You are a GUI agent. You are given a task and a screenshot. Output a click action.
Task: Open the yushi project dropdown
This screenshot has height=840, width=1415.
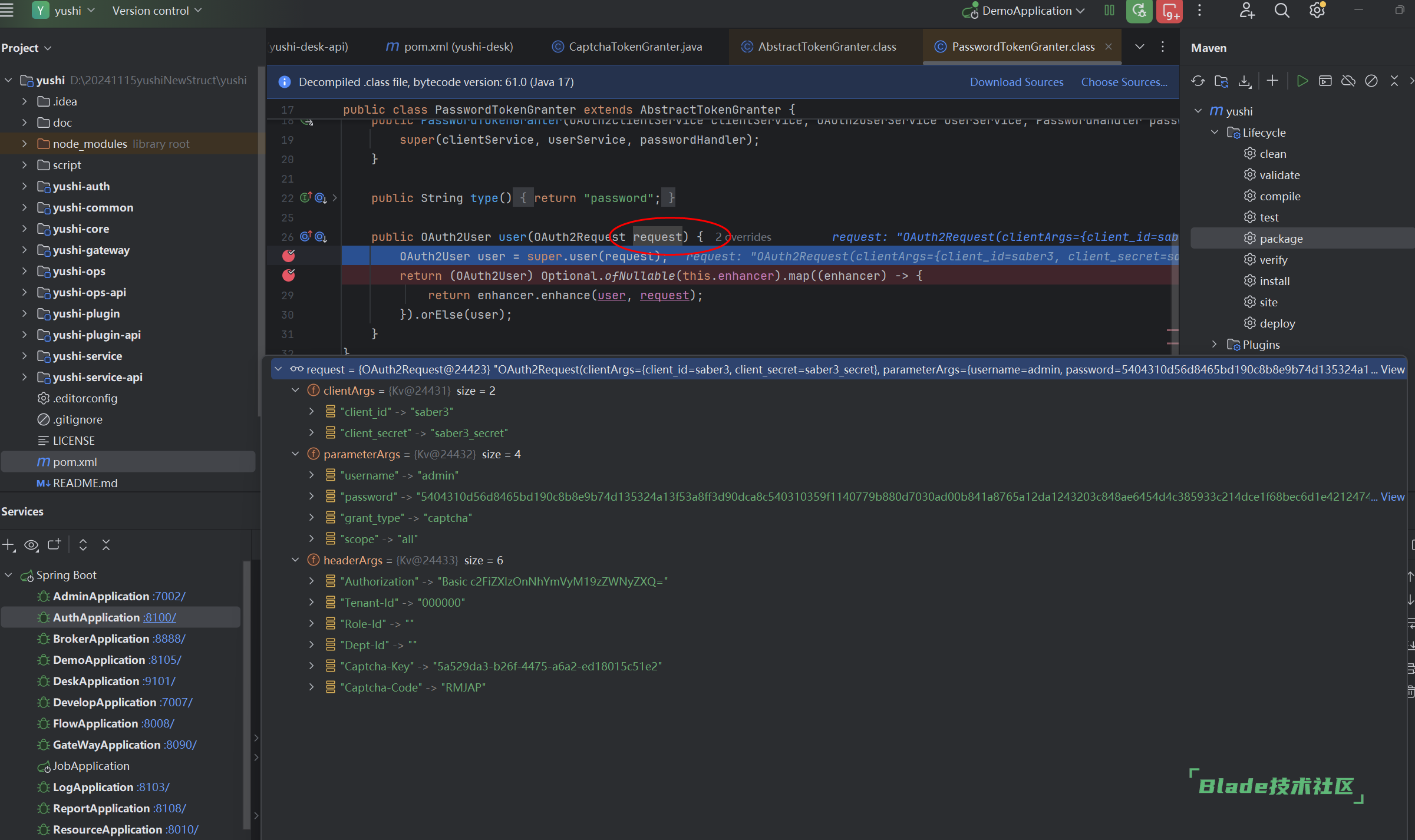click(64, 11)
